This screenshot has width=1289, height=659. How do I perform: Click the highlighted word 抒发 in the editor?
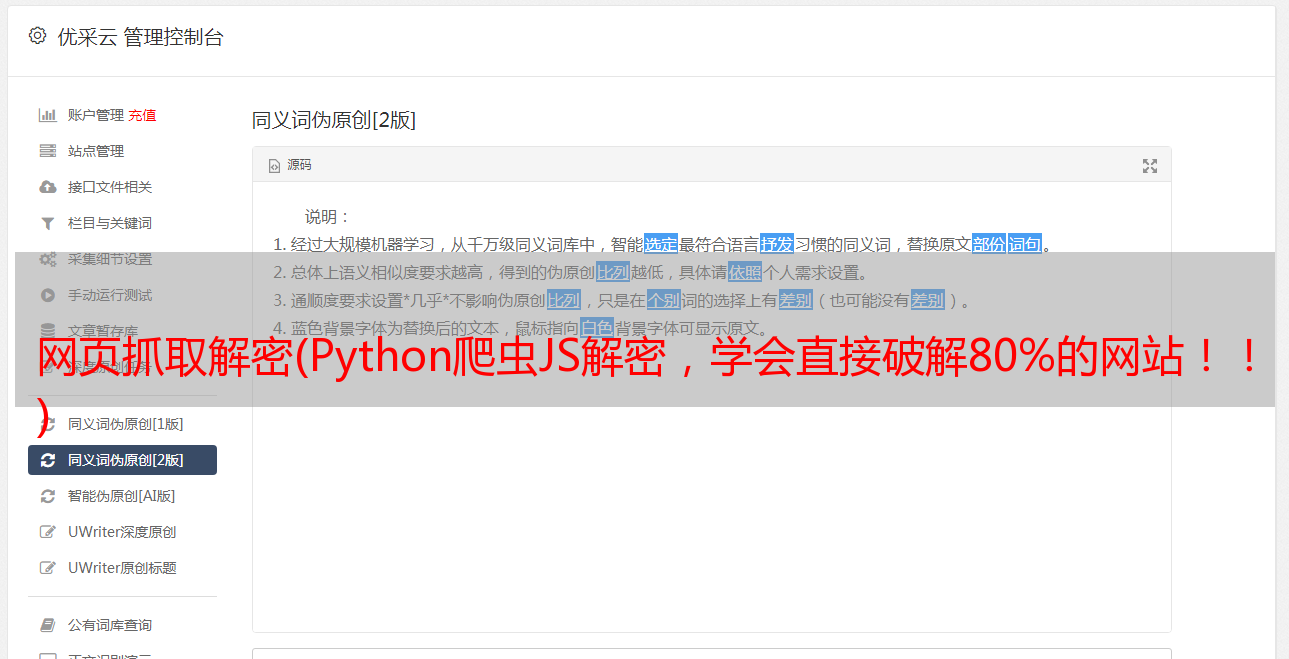point(777,244)
